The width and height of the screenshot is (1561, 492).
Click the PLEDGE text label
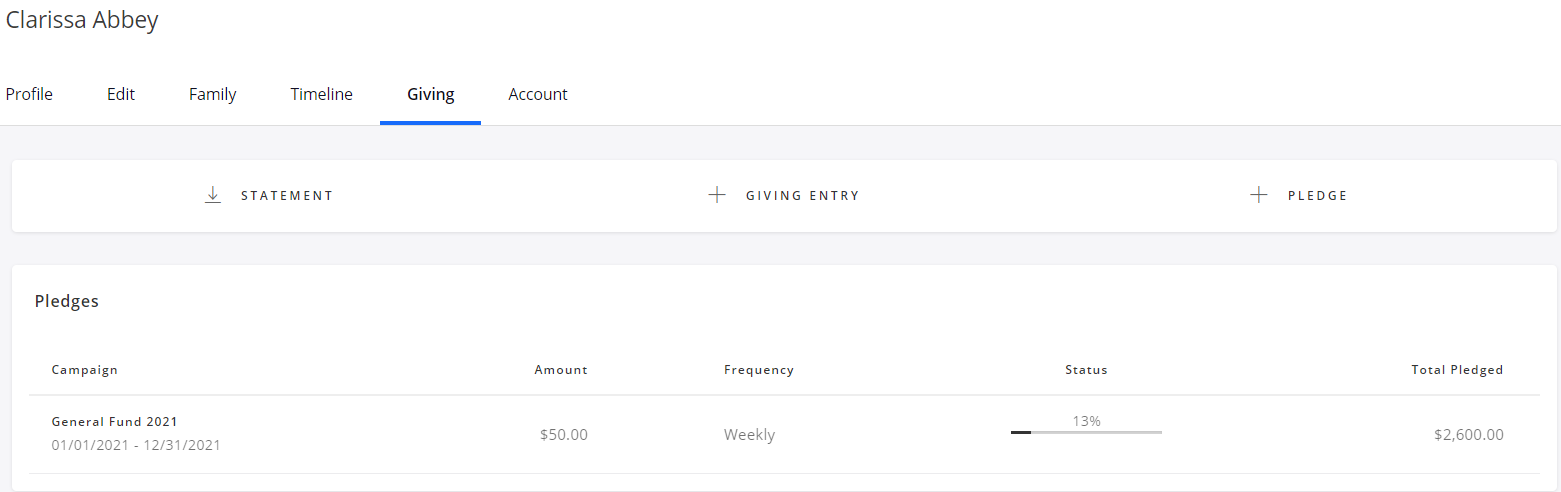coord(1317,196)
